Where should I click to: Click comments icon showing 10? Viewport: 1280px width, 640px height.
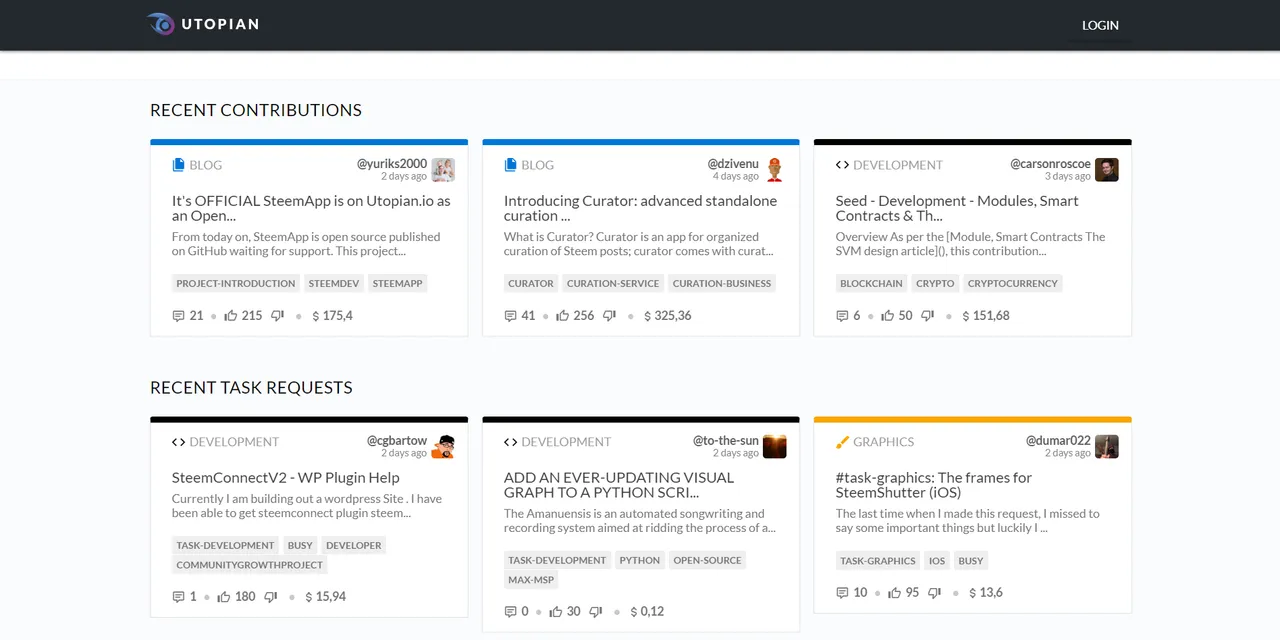point(842,593)
